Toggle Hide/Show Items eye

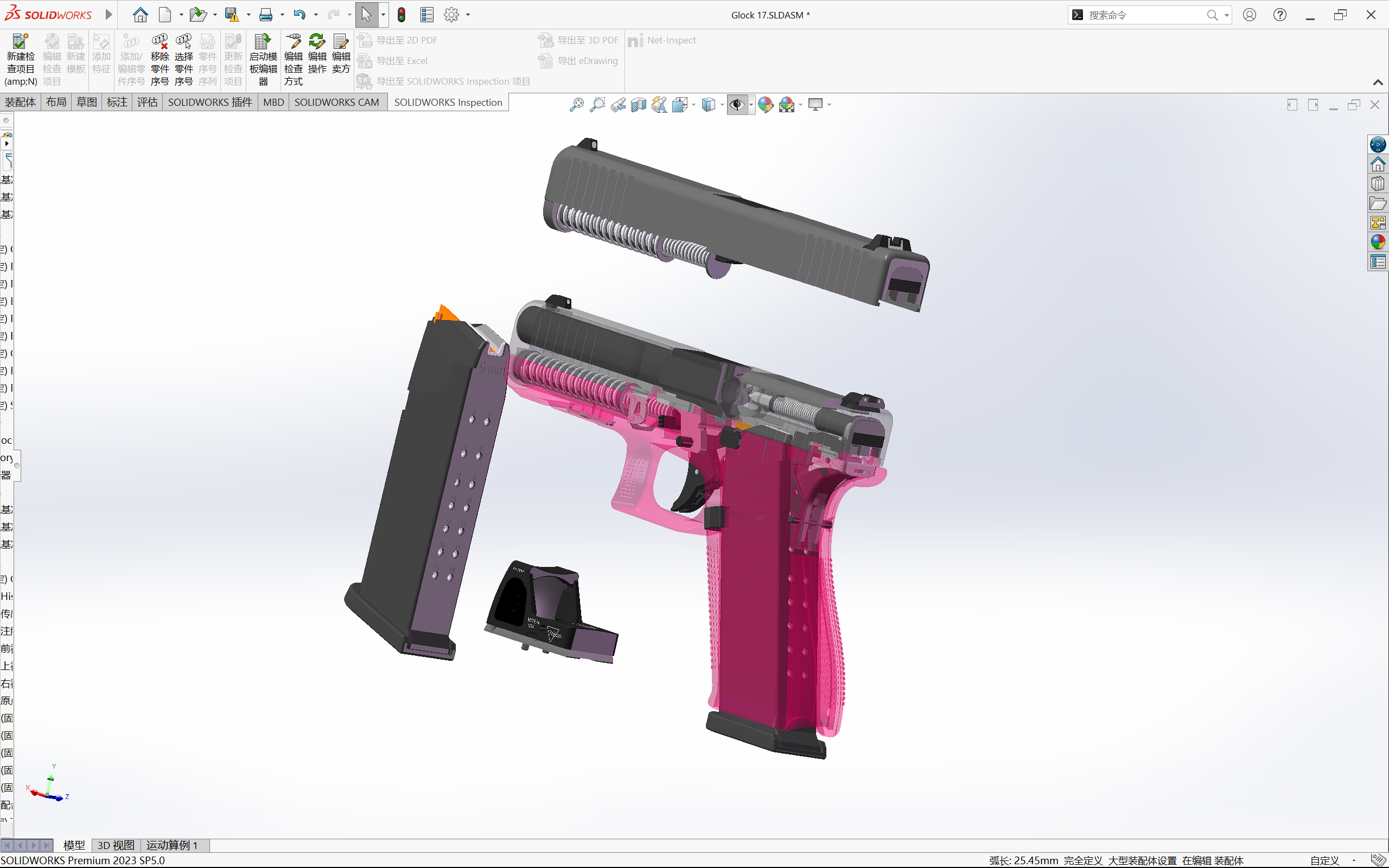pos(736,105)
